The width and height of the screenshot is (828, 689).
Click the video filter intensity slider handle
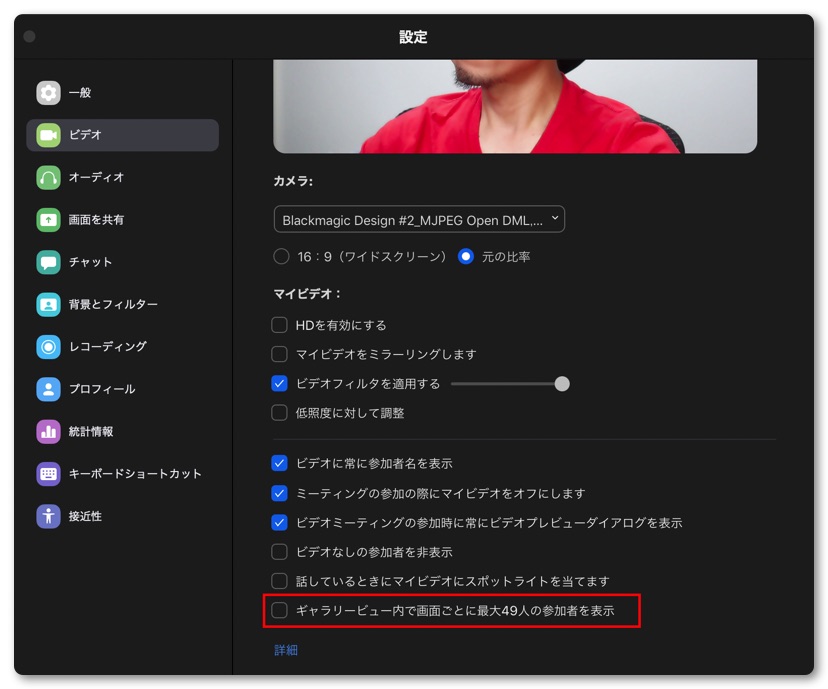coord(562,384)
